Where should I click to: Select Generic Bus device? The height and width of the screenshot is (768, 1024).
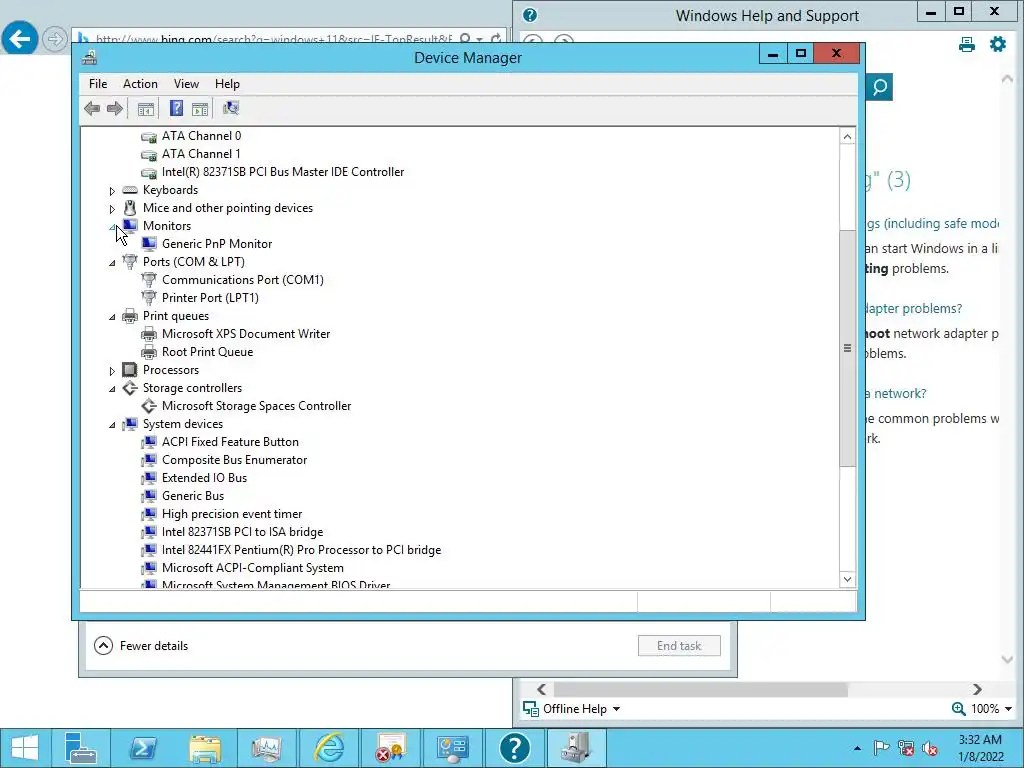click(193, 496)
